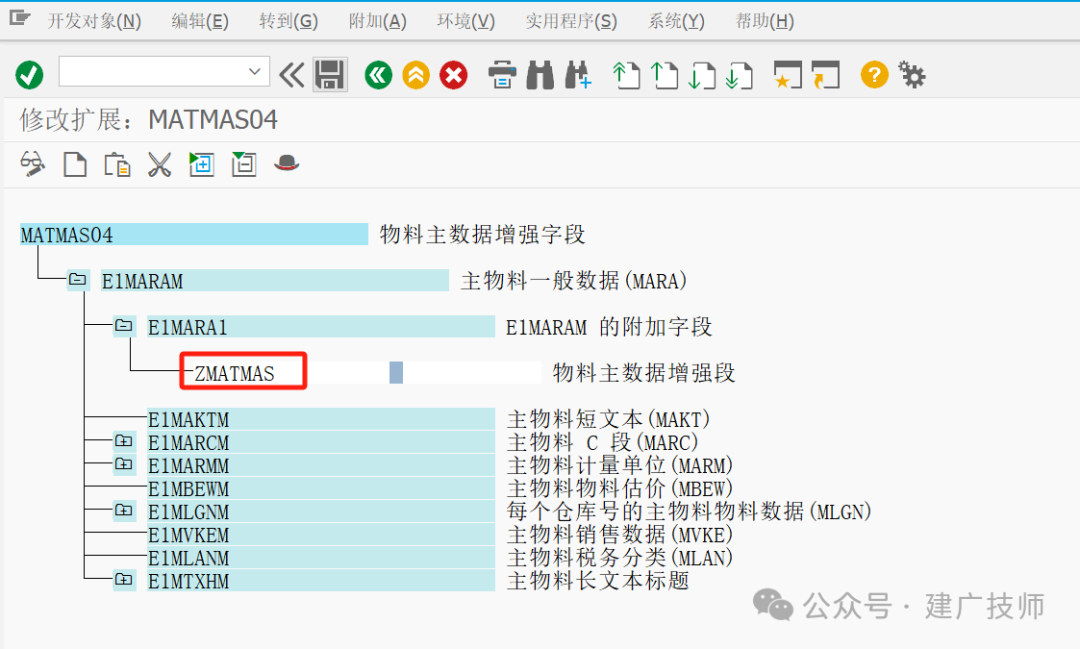The height and width of the screenshot is (649, 1080).
Task: Save using the floppy disk icon
Action: click(330, 74)
